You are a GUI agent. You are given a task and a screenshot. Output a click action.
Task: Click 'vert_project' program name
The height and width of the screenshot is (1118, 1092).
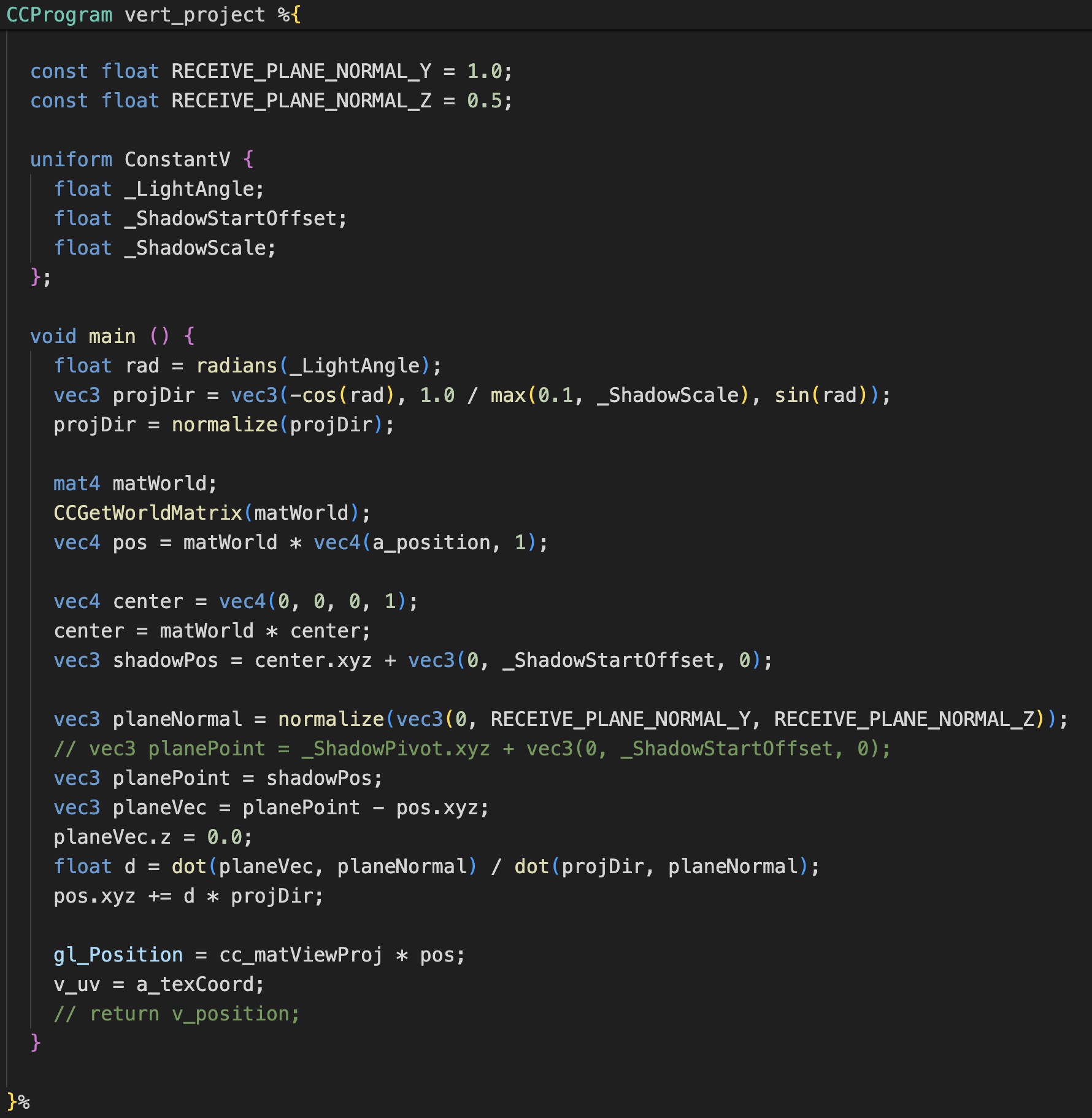(195, 14)
